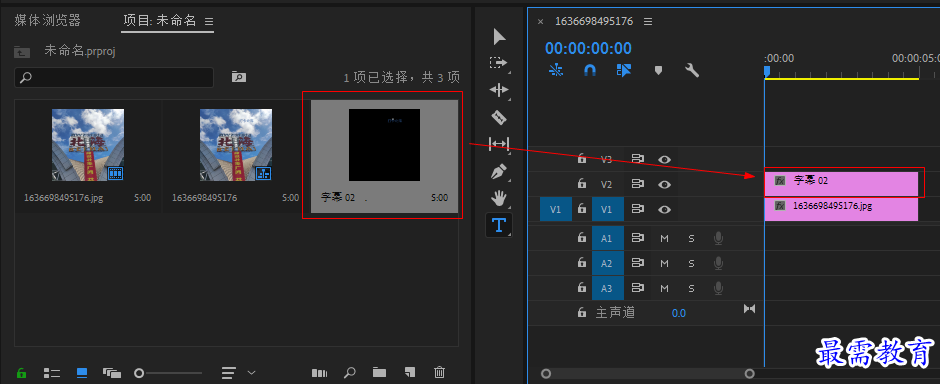Enable voice-over record on A2
Screen dimensions: 940x384
(x=718, y=263)
